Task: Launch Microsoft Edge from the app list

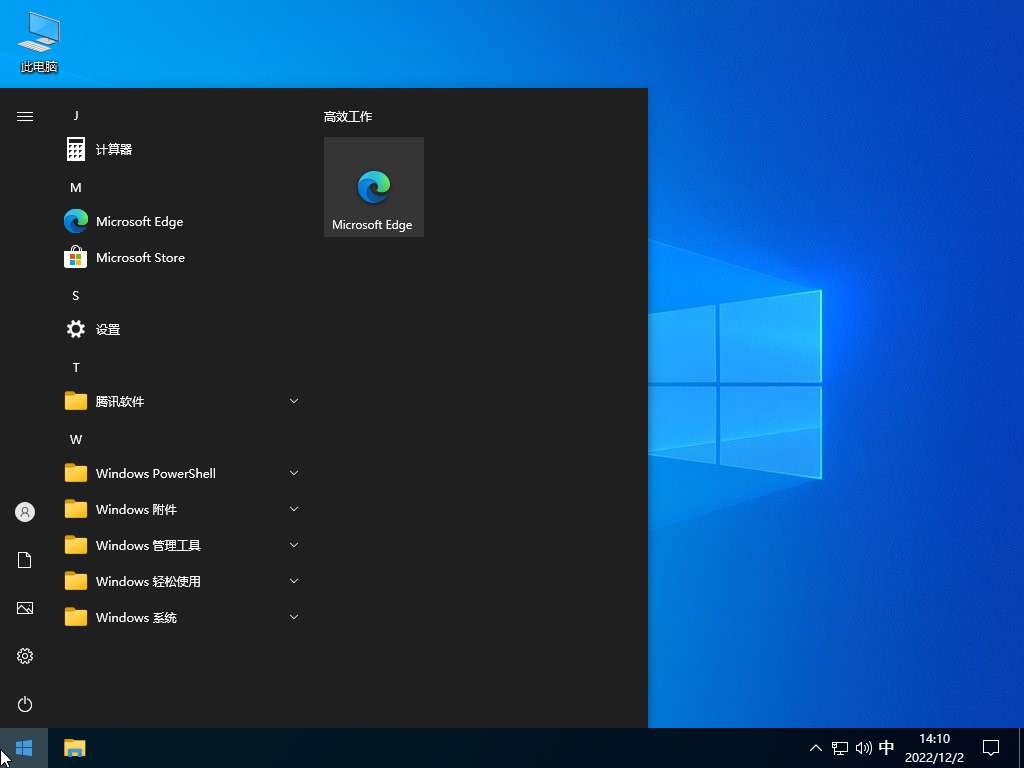Action: pos(139,222)
